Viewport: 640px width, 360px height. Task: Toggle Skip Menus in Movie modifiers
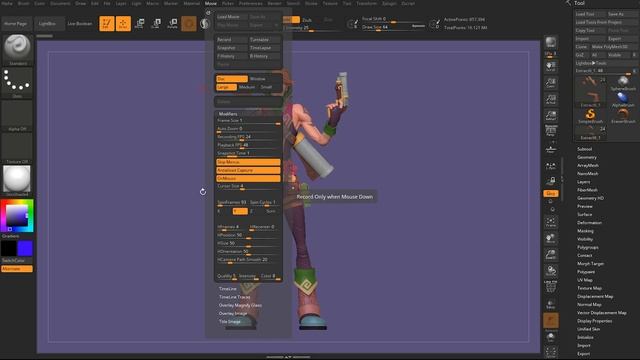coord(248,162)
